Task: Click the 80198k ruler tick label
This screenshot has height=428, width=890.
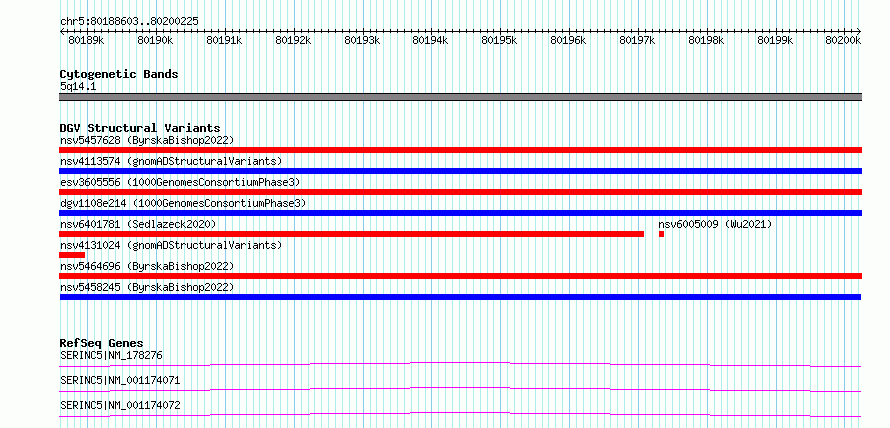Action: coord(706,41)
